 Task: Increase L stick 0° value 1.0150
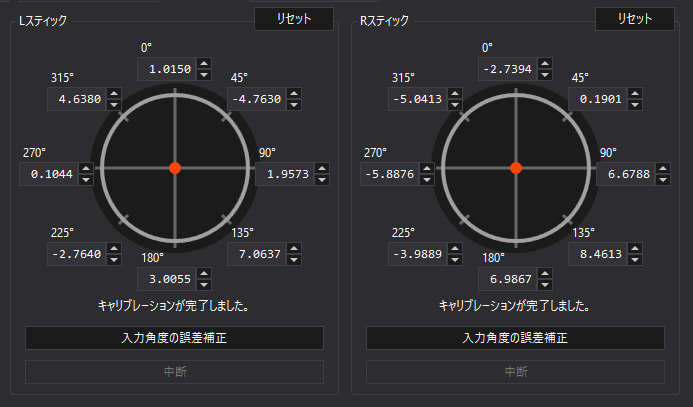click(x=204, y=64)
